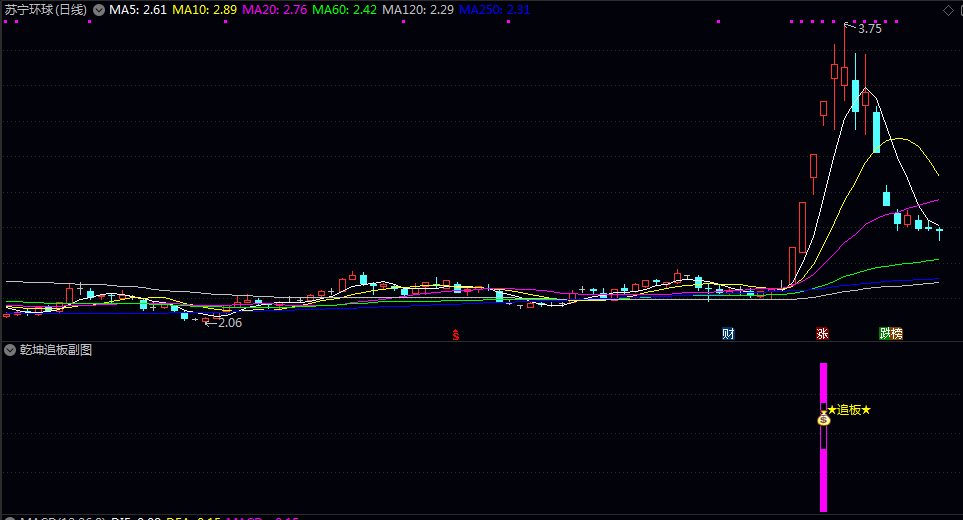Click the diamond icon at top right corner
Screen dimensions: 963x520
[x=948, y=10]
